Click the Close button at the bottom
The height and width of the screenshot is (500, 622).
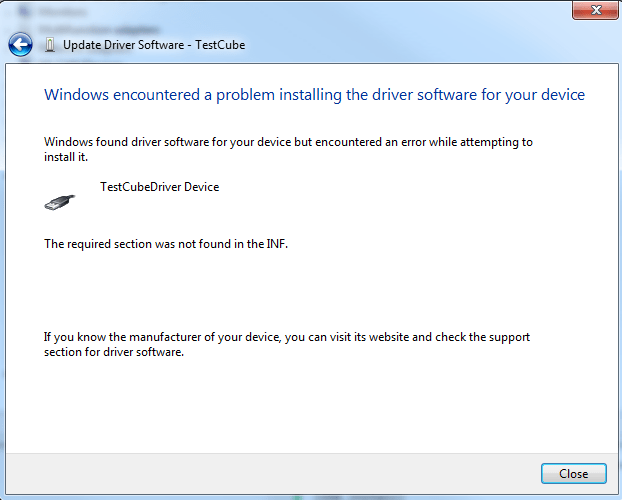tap(574, 473)
